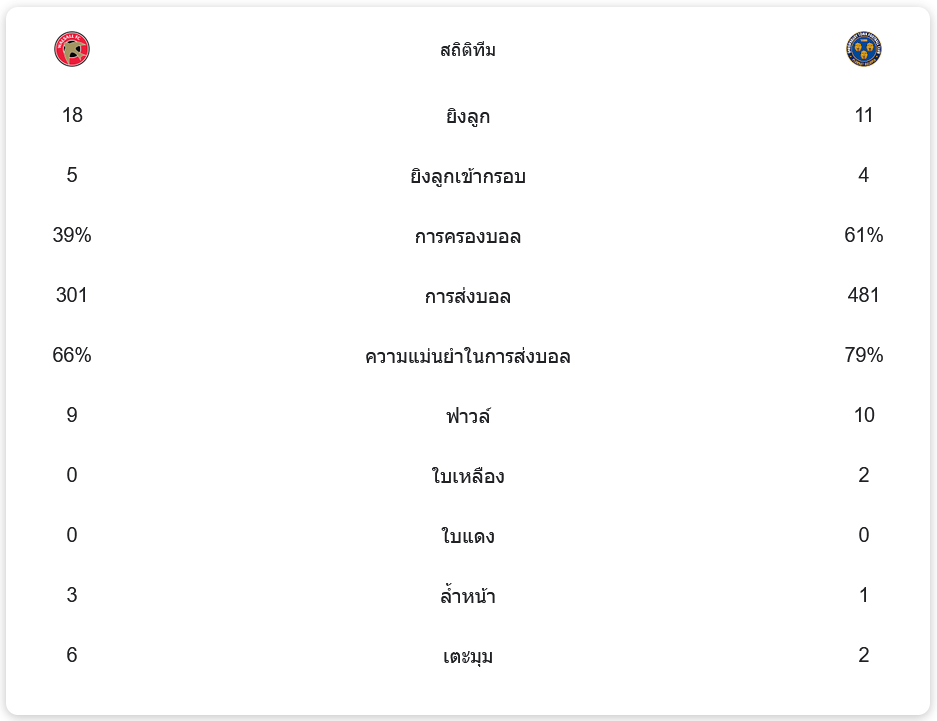Click the การส่งบอล passes label

[x=468, y=296]
